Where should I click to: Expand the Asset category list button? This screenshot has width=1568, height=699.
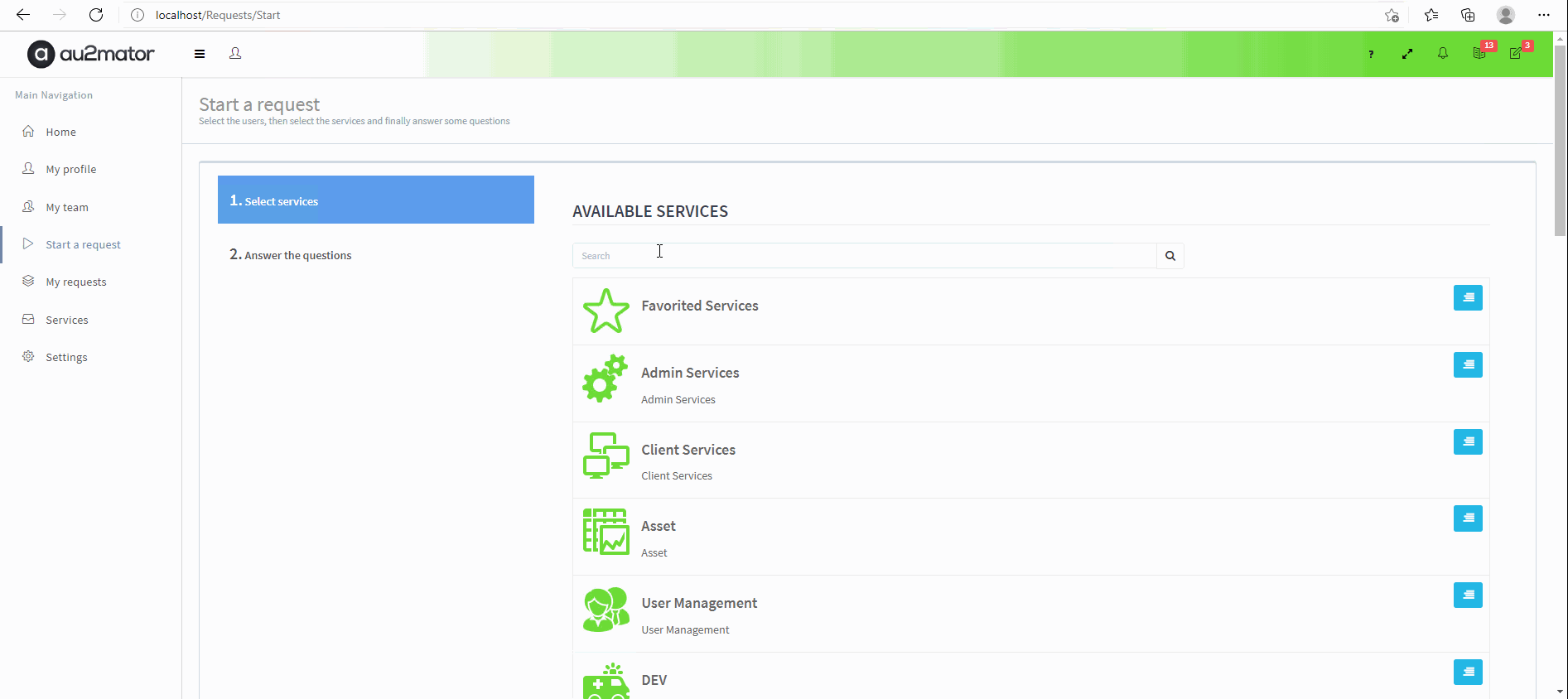point(1467,518)
